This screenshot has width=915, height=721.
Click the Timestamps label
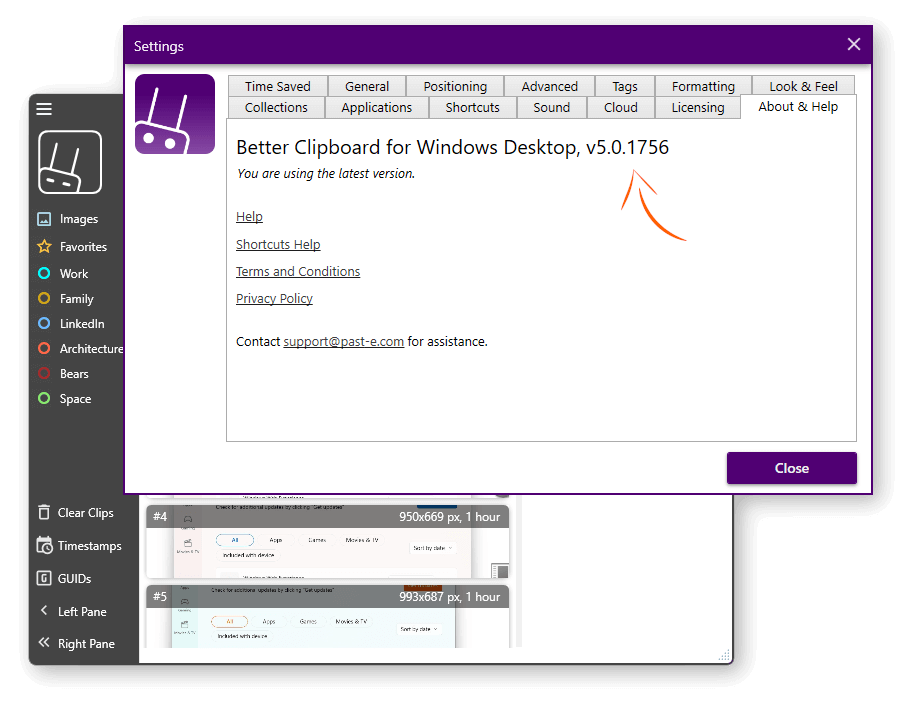pos(90,545)
